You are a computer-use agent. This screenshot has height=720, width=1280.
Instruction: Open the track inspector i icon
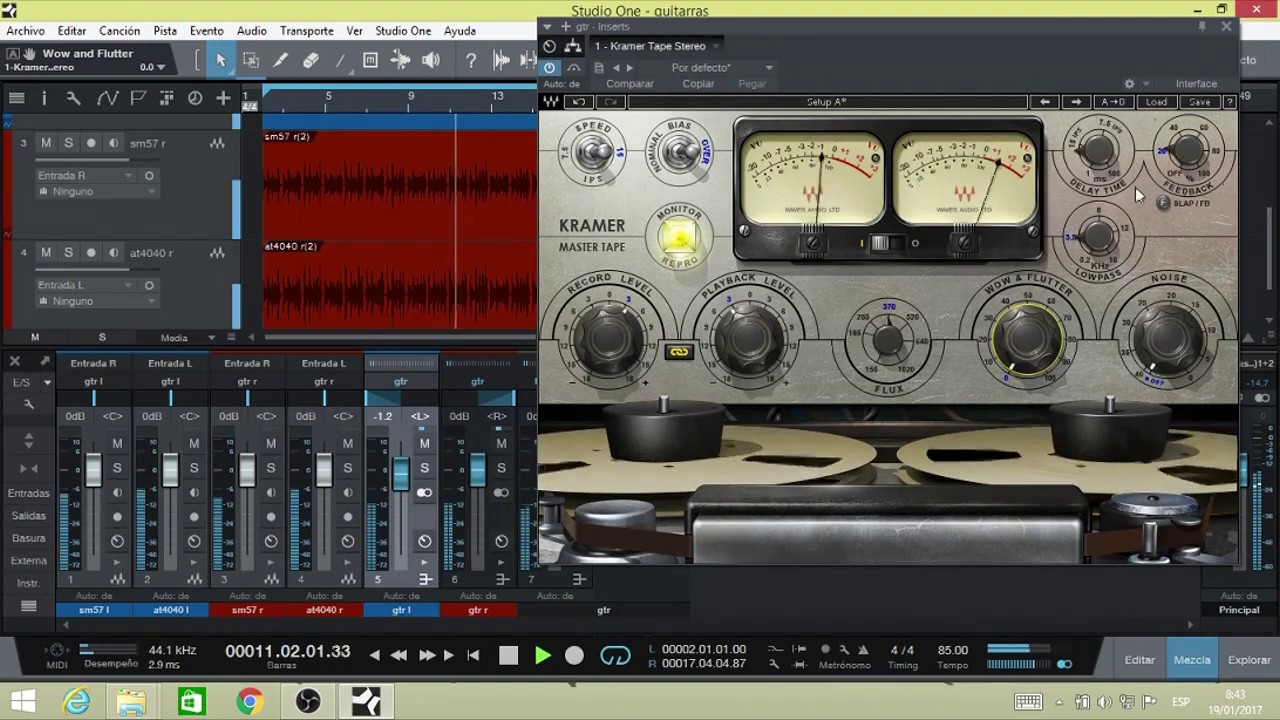(44, 98)
